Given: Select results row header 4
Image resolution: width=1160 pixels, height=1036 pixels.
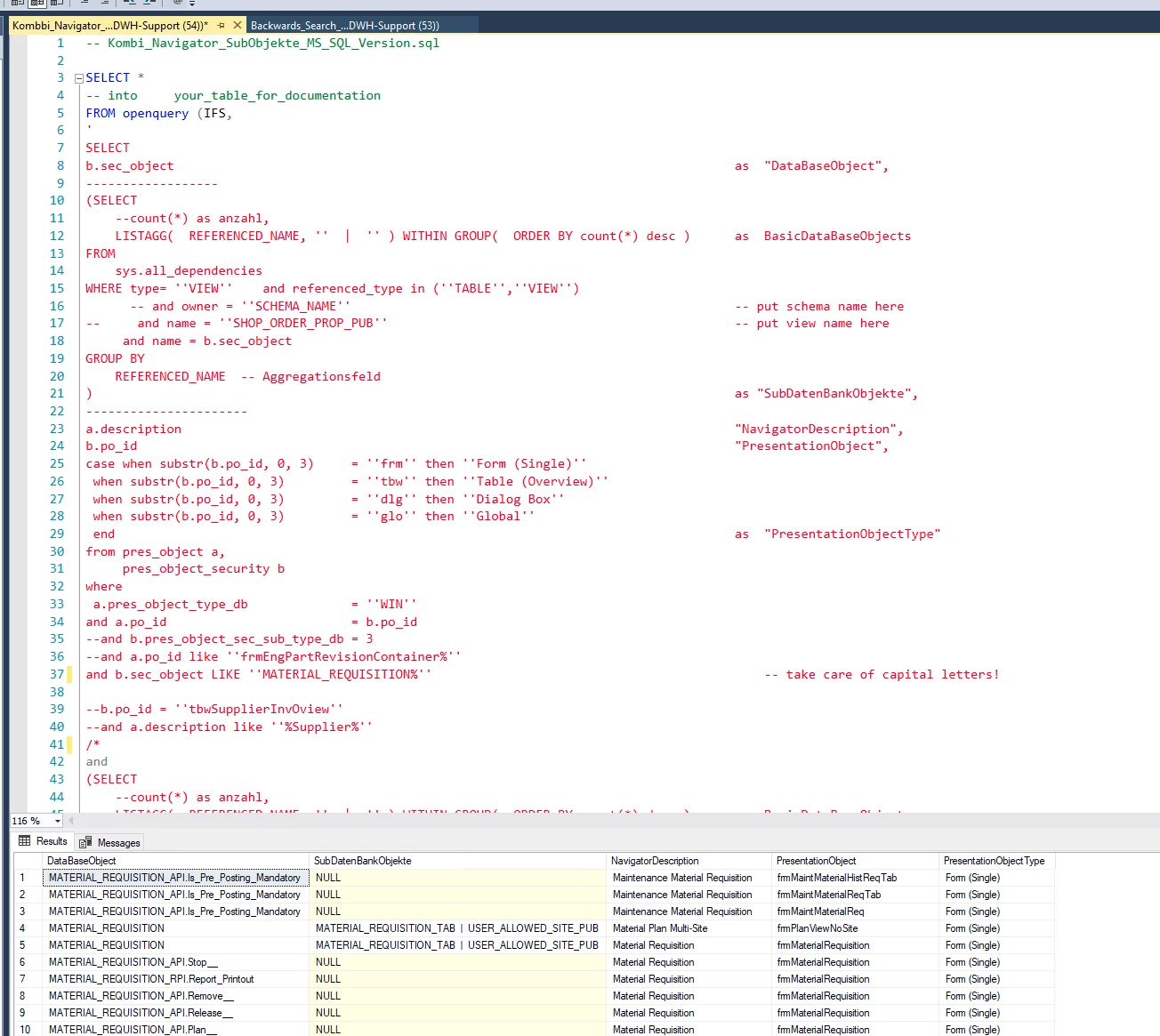Looking at the screenshot, I should click(x=28, y=928).
